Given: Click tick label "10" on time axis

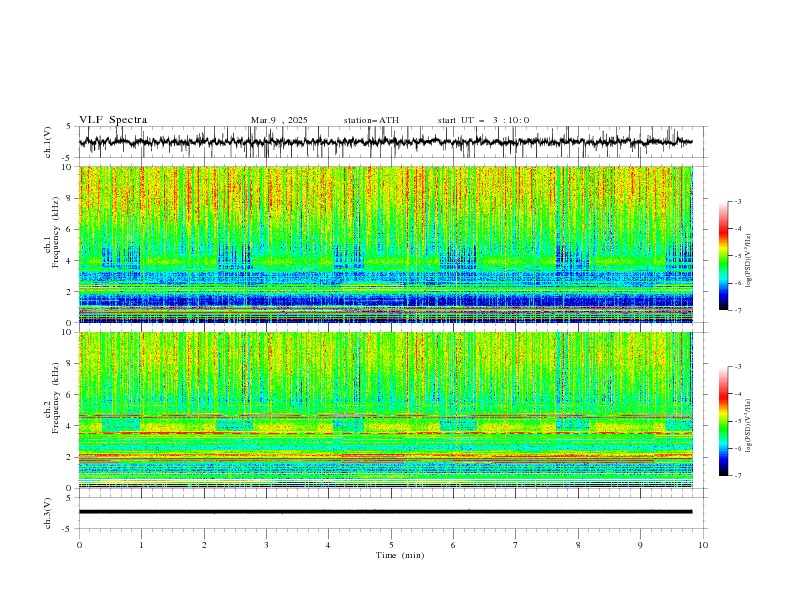Looking at the screenshot, I should pyautogui.click(x=703, y=545).
